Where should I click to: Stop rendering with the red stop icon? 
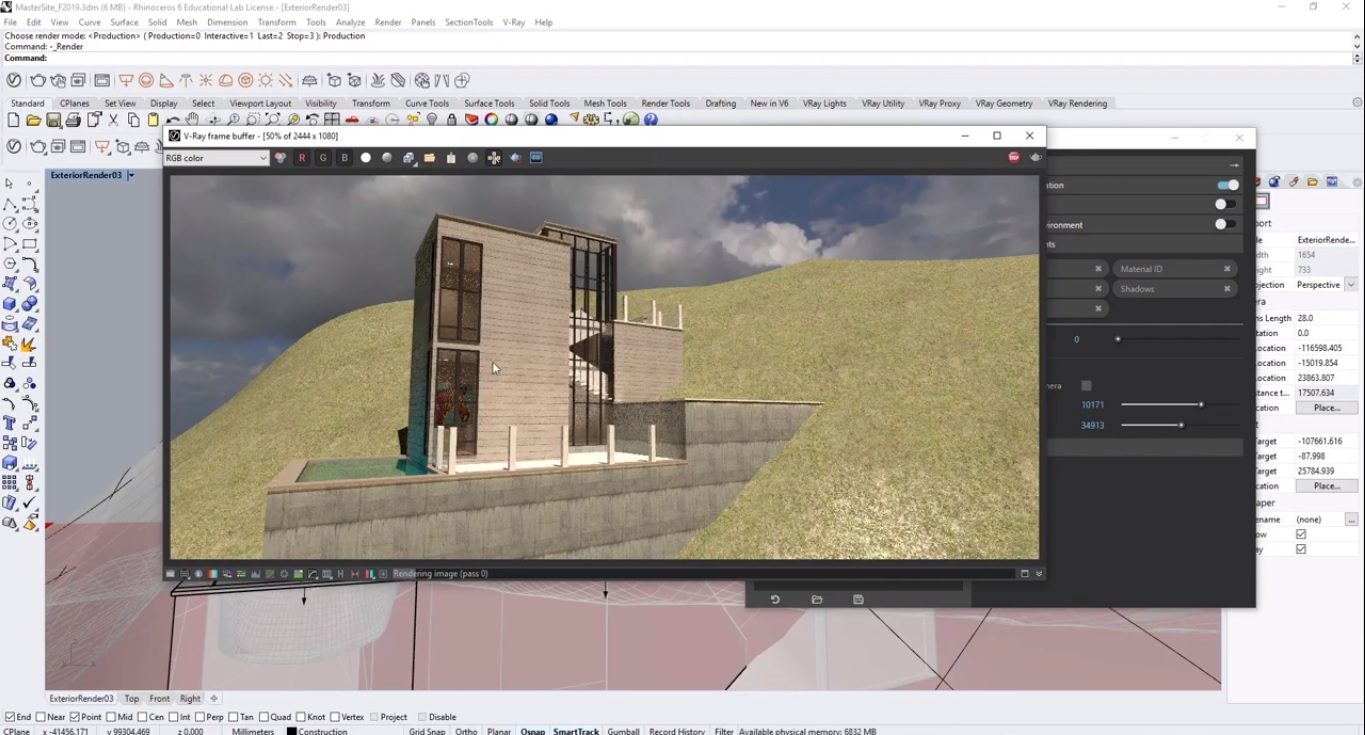pos(1014,158)
